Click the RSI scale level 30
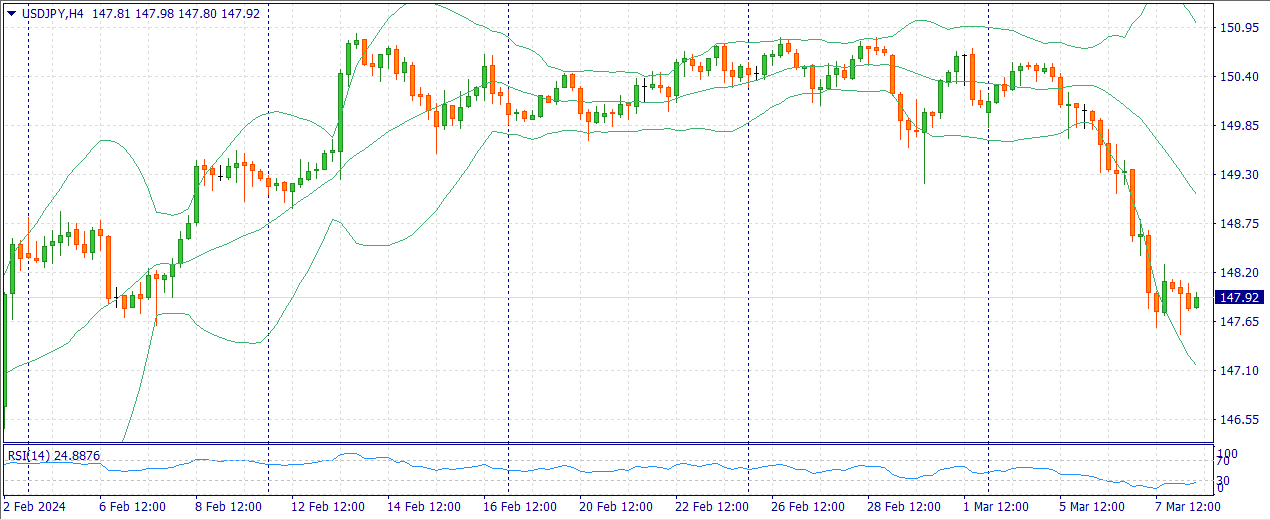The image size is (1270, 520). (x=1221, y=480)
